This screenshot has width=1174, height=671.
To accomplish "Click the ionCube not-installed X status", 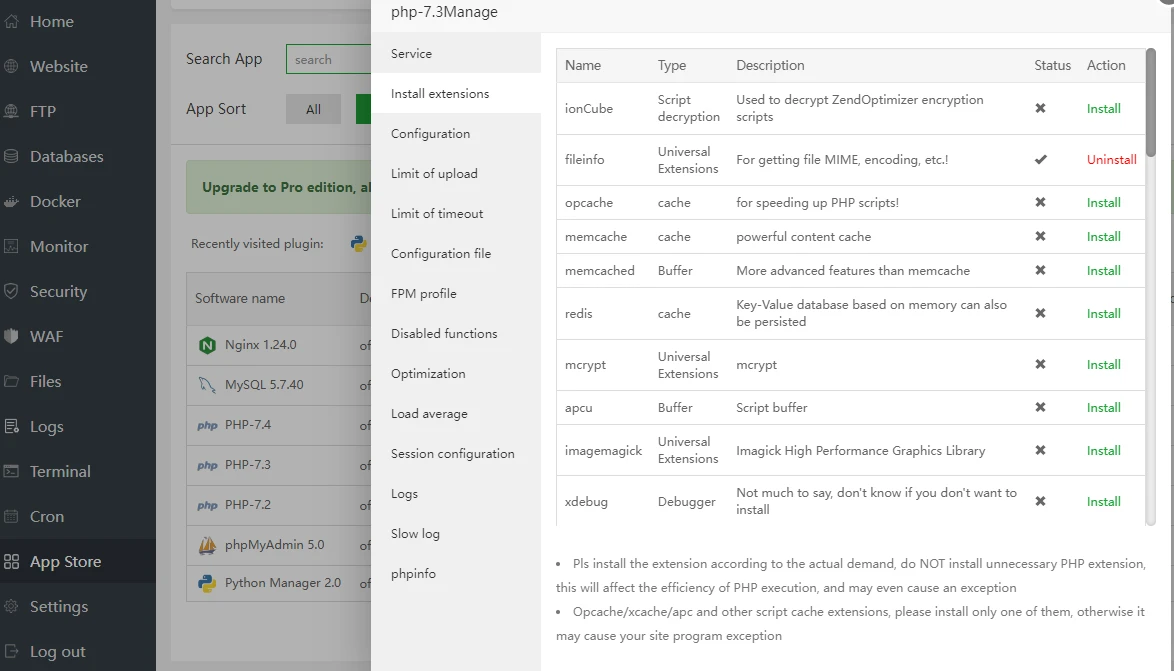I will [1040, 108].
